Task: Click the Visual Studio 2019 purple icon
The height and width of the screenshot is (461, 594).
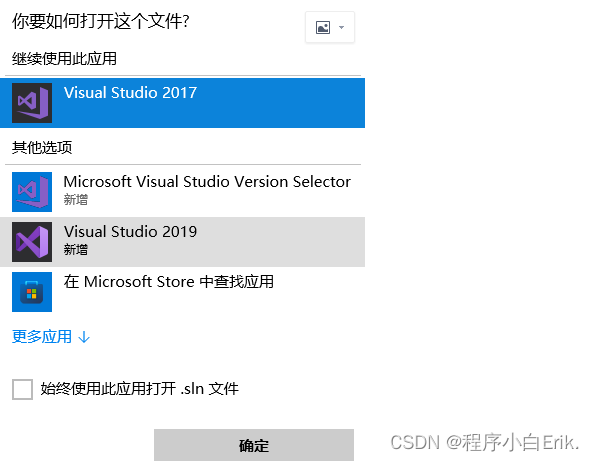Action: (x=32, y=242)
